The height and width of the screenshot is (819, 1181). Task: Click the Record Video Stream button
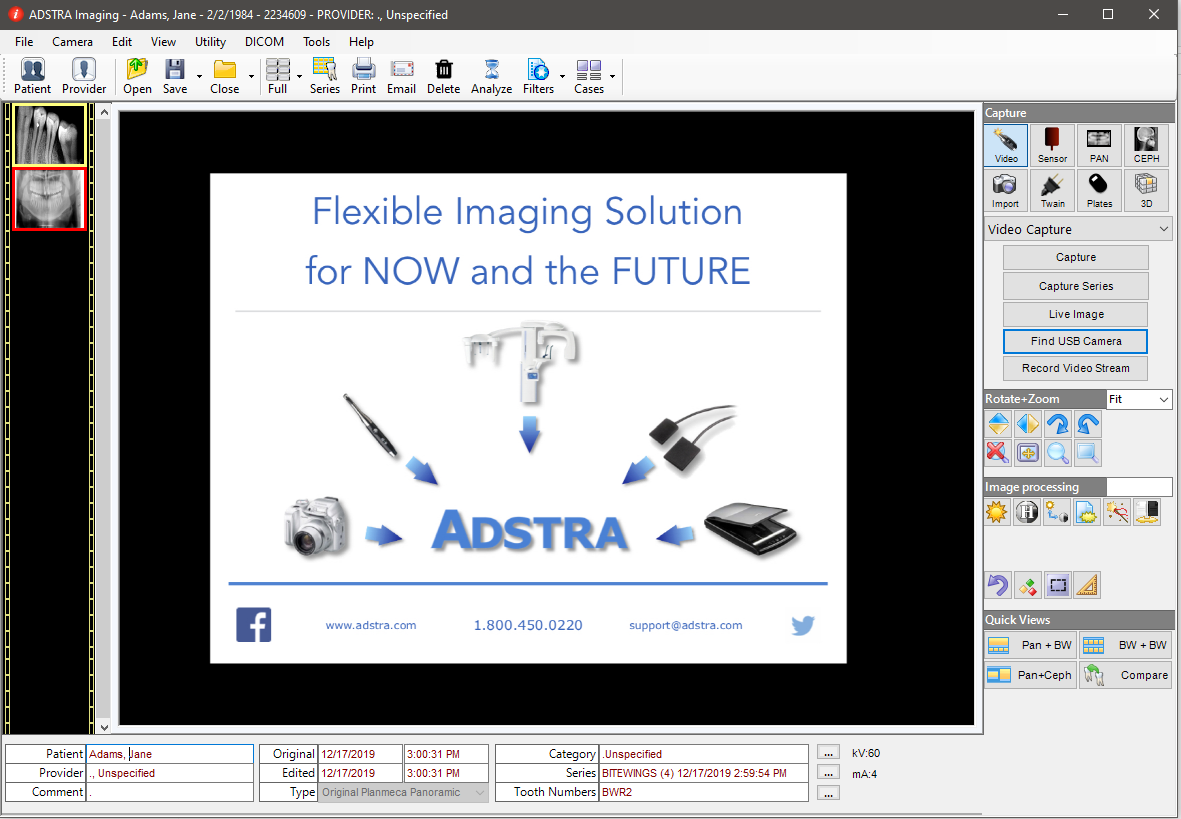[x=1076, y=368]
